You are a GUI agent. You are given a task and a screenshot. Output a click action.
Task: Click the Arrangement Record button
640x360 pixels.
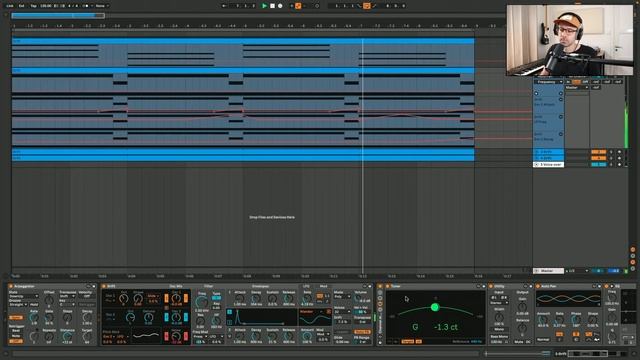point(280,6)
